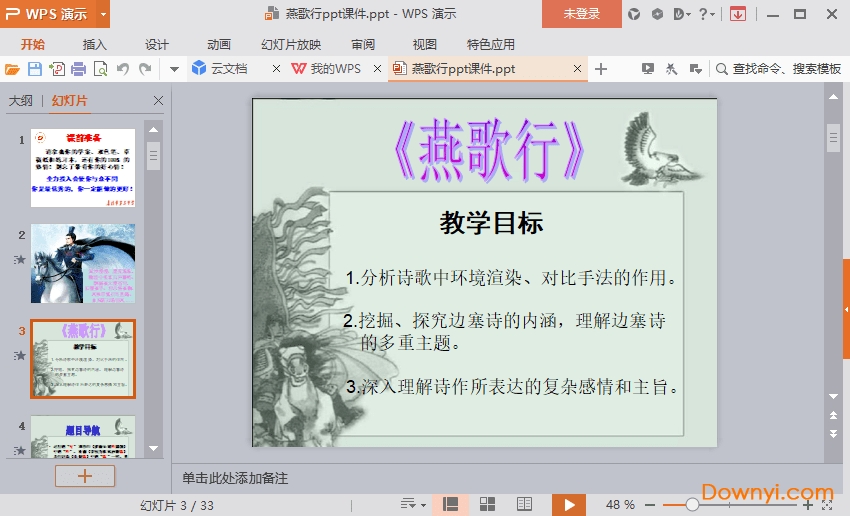The width and height of the screenshot is (850, 516).
Task: Open the 设计 ribbon tab
Action: coord(157,44)
